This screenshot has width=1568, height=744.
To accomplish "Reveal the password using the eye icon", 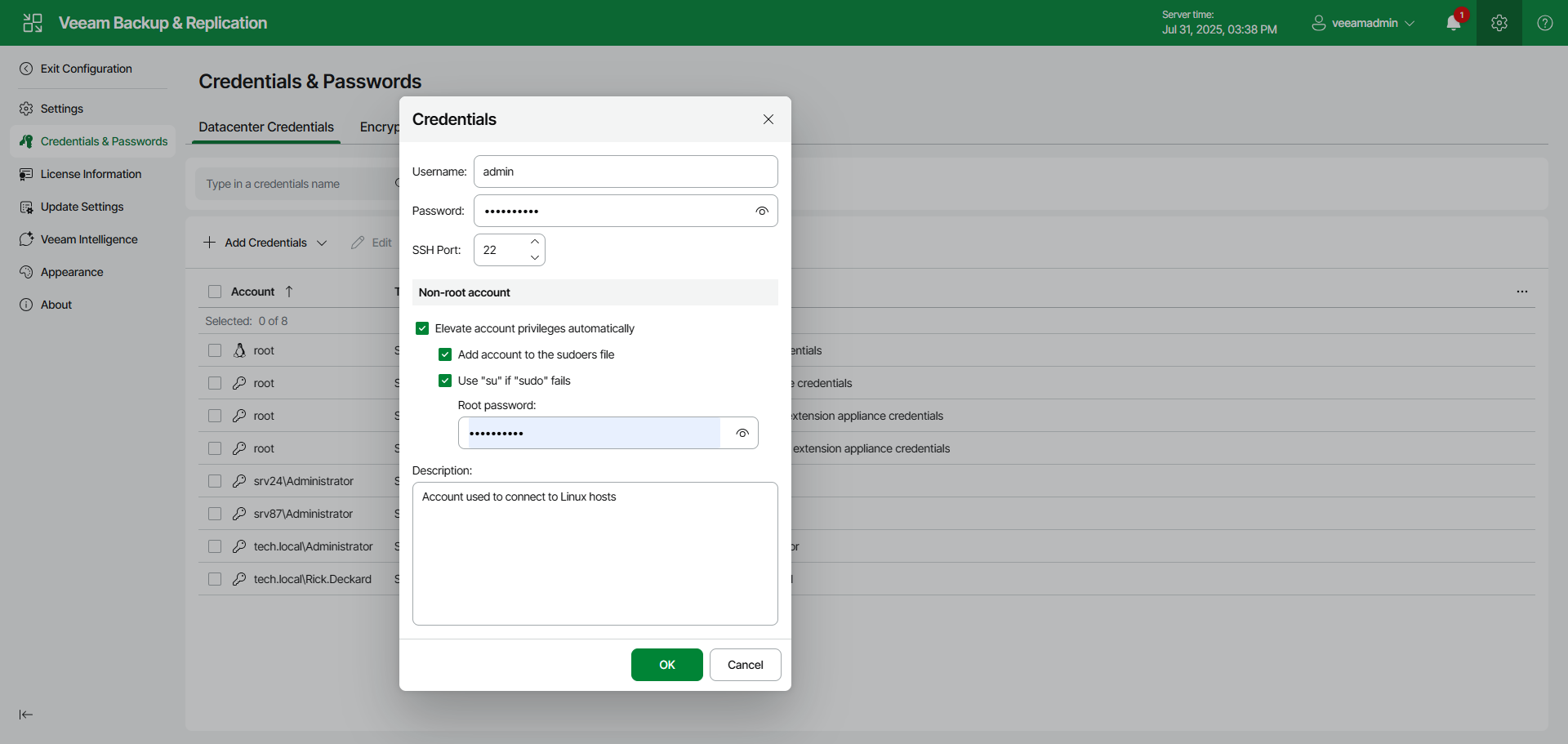I will [762, 211].
